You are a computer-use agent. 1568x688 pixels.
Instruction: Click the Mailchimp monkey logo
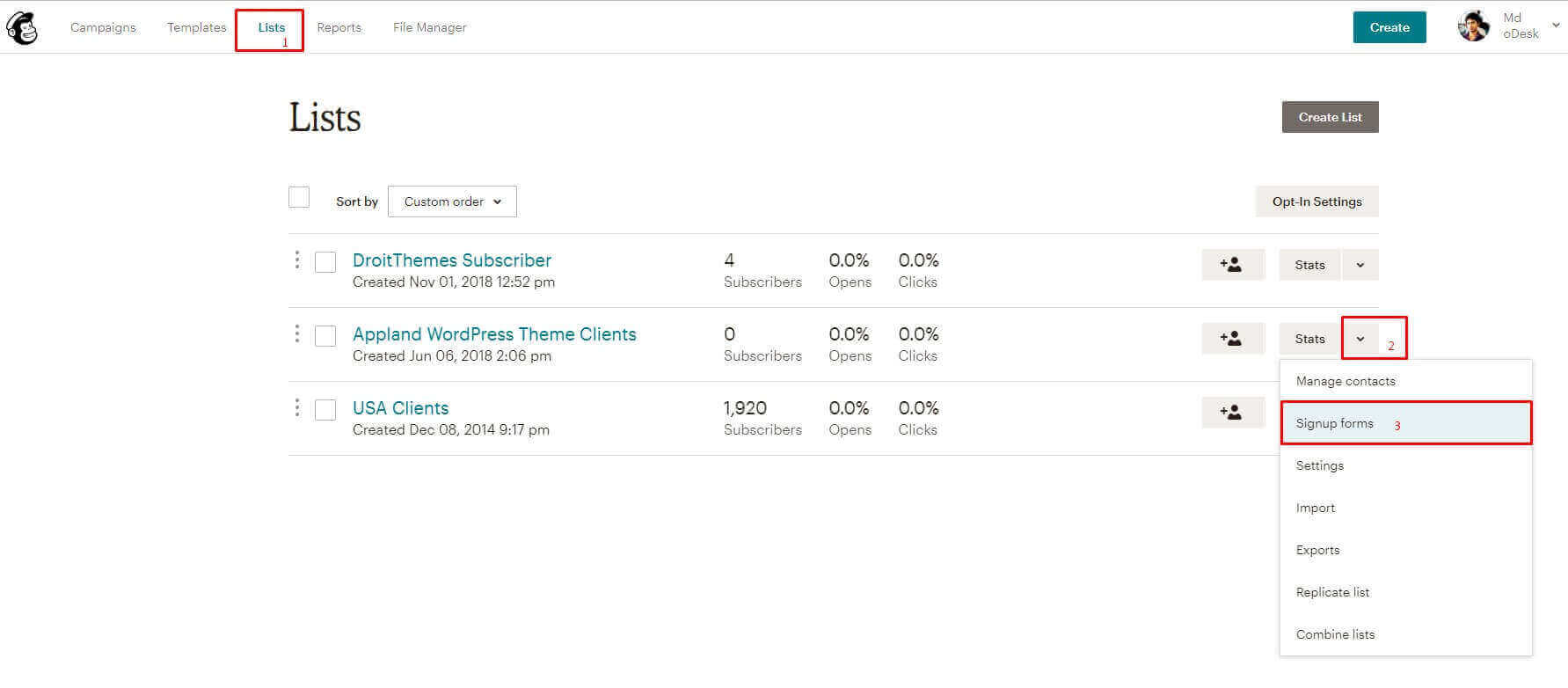[x=22, y=28]
